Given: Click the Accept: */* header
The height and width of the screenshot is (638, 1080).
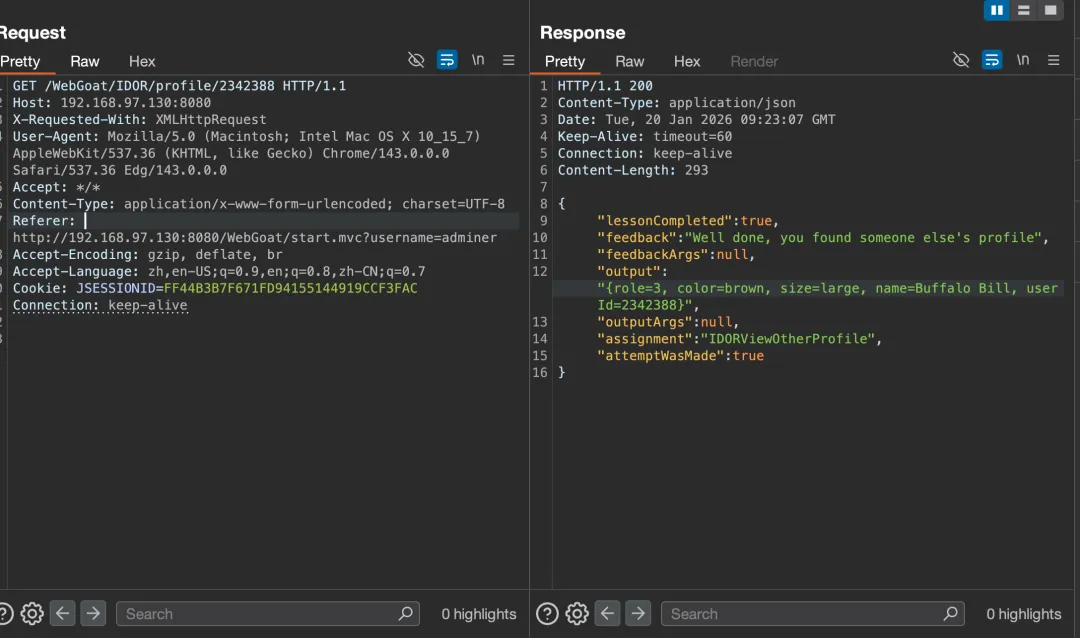Looking at the screenshot, I should click(x=56, y=187).
